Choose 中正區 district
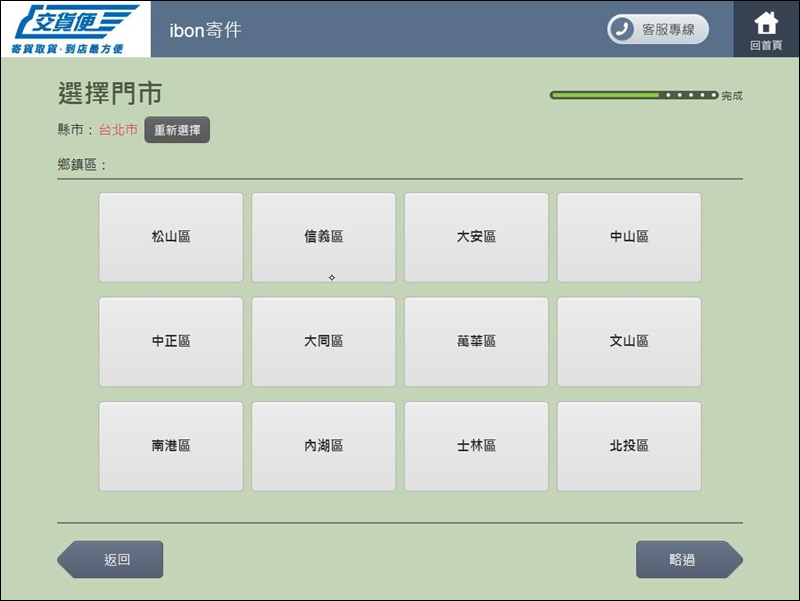The image size is (800, 601). (x=171, y=342)
